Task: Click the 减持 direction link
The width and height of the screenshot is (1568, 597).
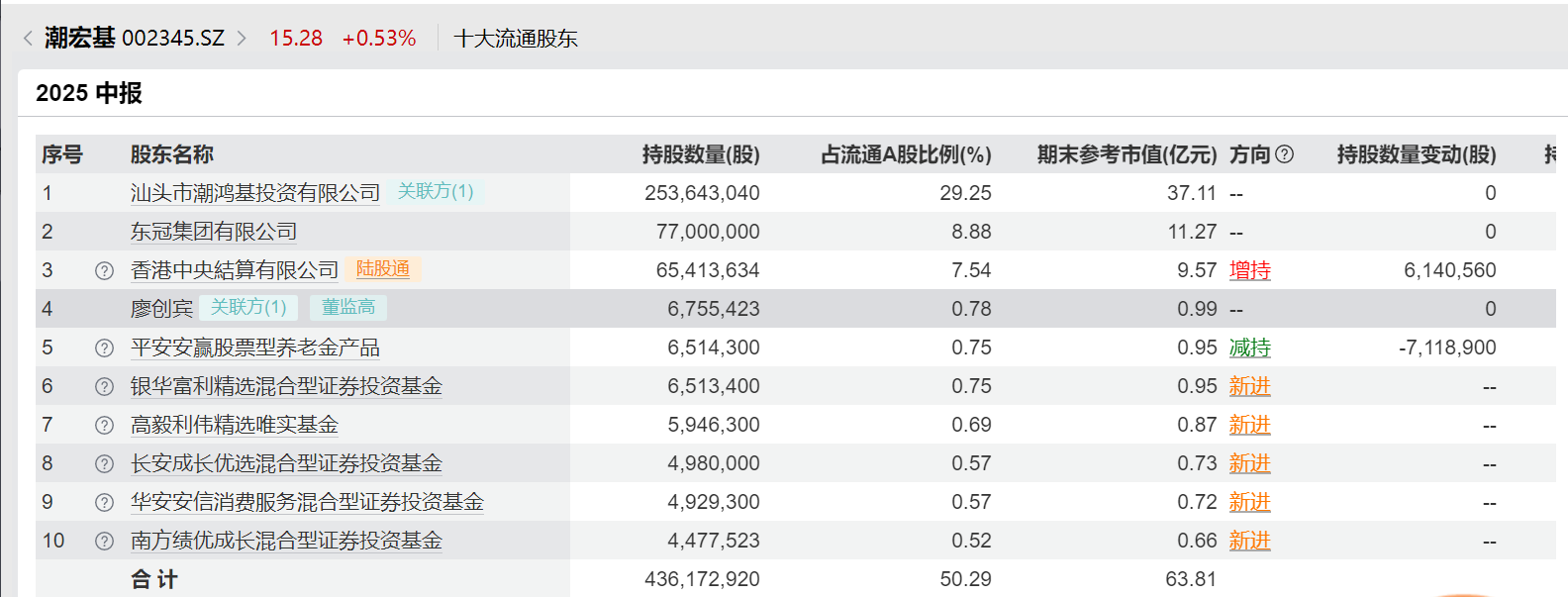Action: [1249, 348]
